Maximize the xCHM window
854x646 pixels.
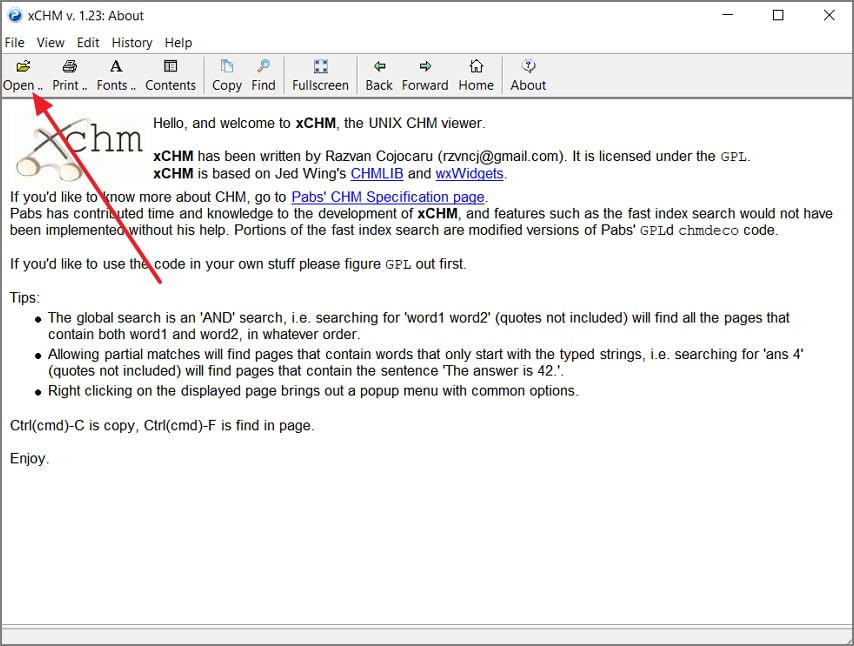point(778,15)
